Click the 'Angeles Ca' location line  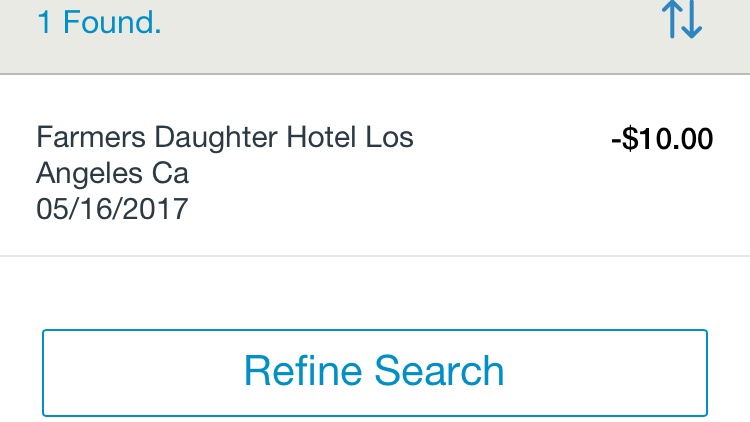tap(112, 173)
